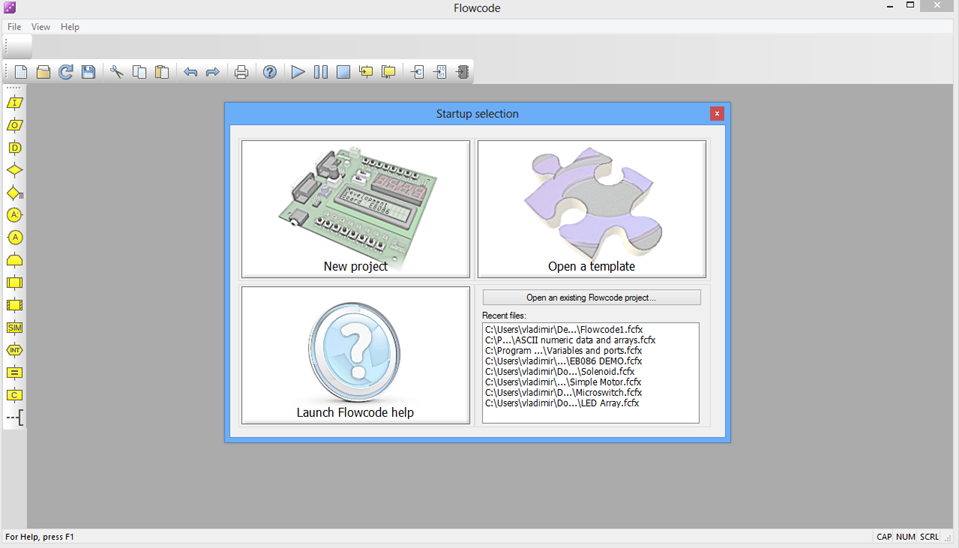This screenshot has height=548, width=959.
Task: Click the Cut scissors icon
Action: click(116, 72)
